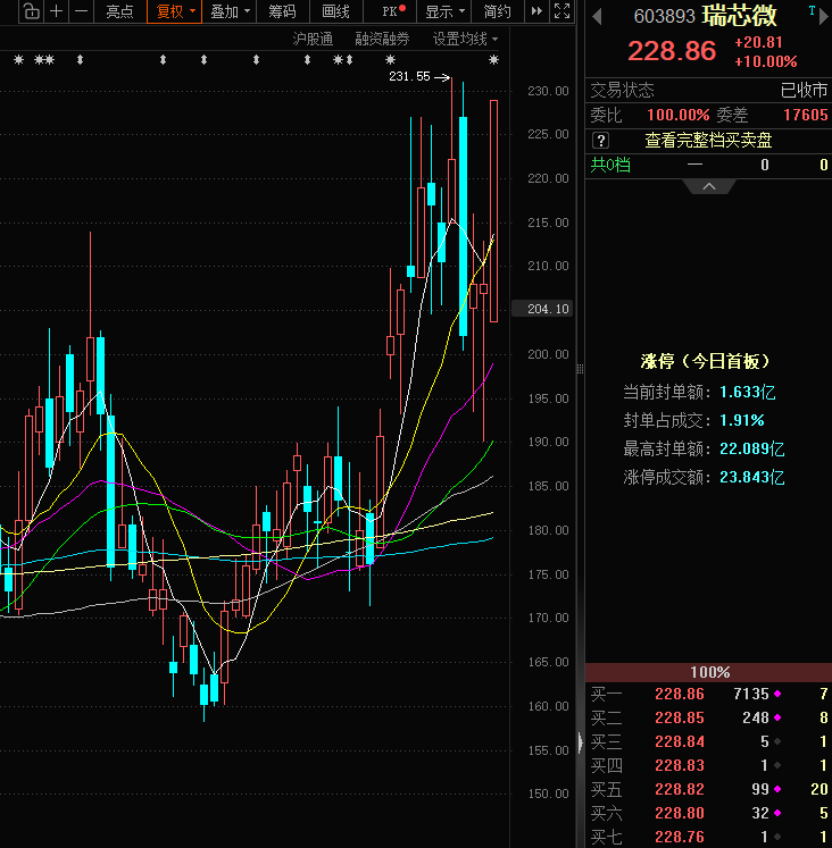Zoom in the chart with plus icon
This screenshot has width=832, height=848.
click(56, 11)
